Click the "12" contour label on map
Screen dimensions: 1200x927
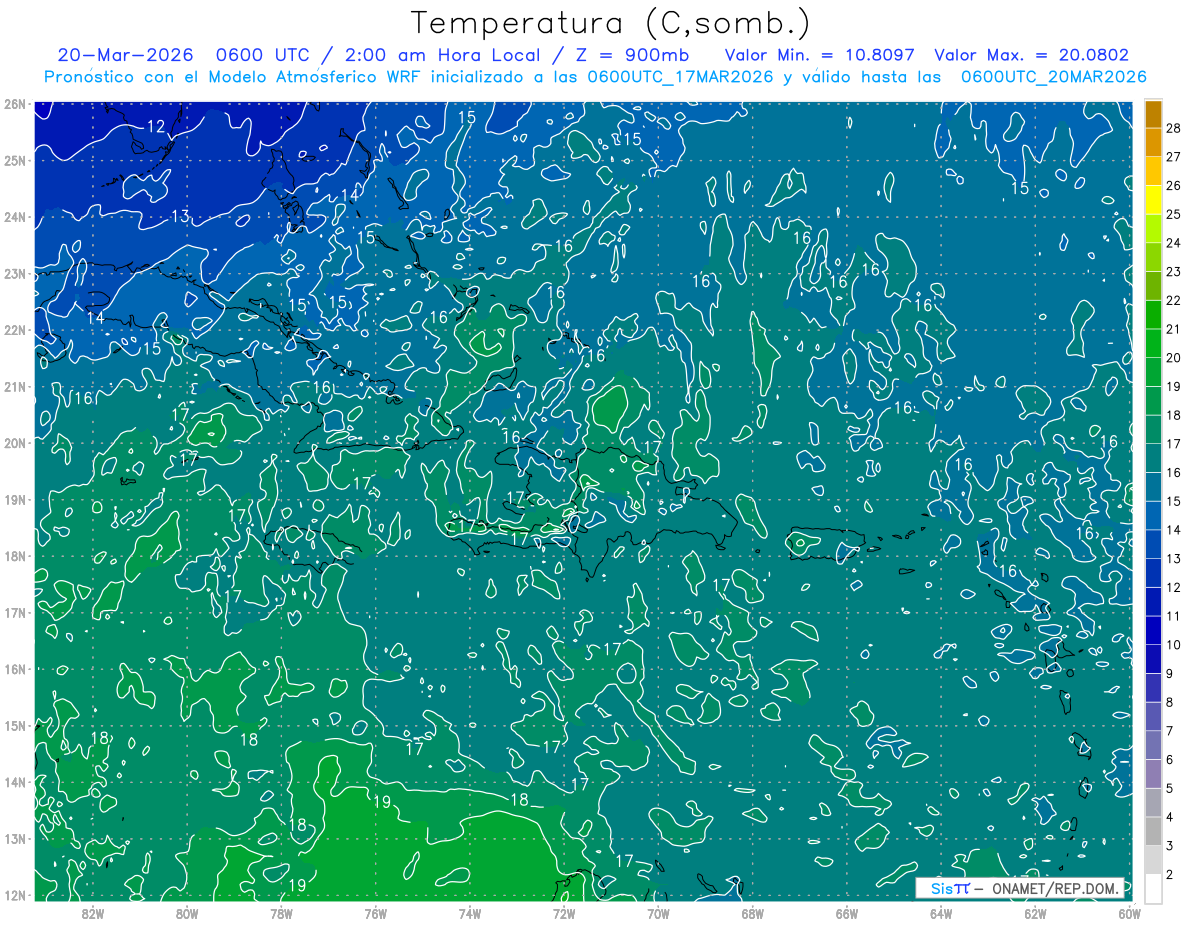pyautogui.click(x=156, y=126)
